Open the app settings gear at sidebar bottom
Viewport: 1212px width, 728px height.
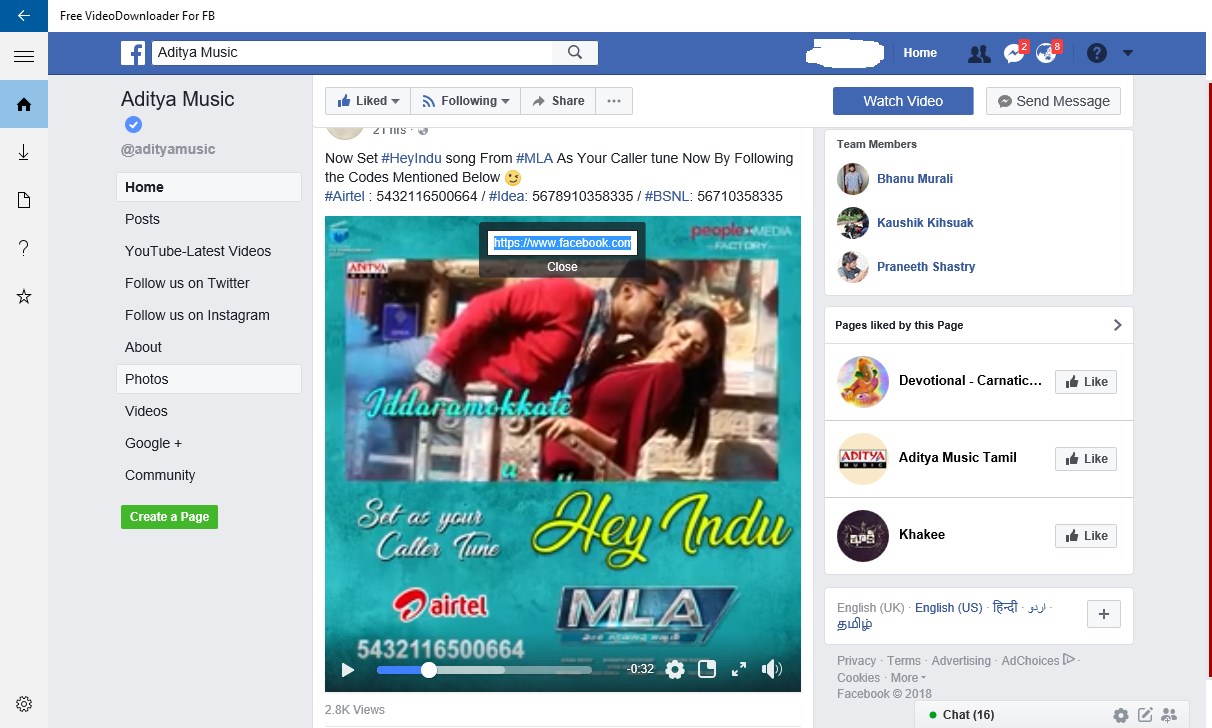click(x=24, y=704)
